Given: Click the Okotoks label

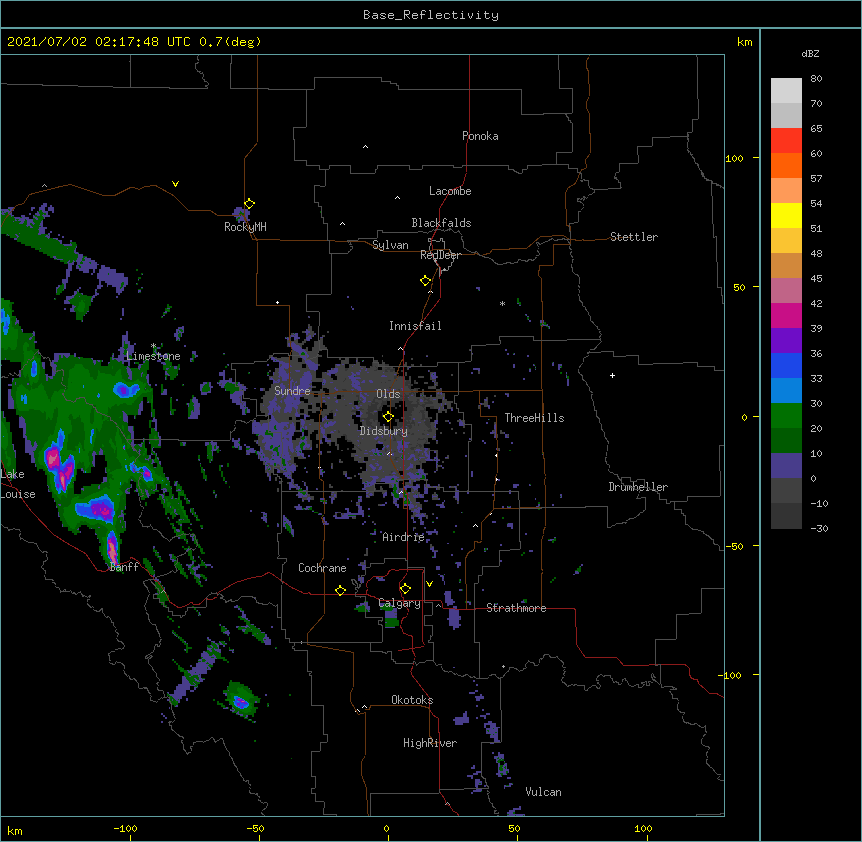Looking at the screenshot, I should 412,700.
